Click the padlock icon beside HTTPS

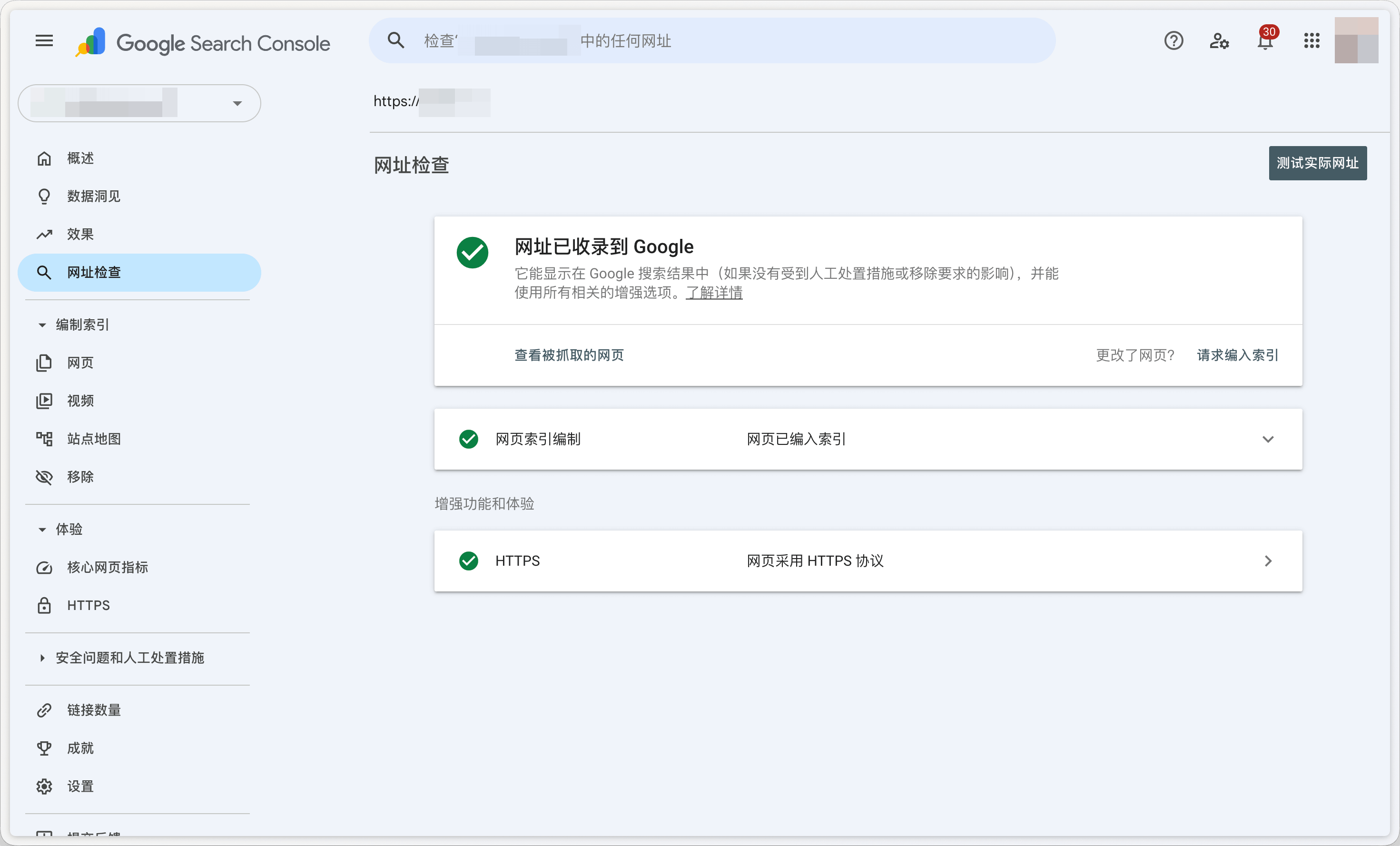[x=44, y=605]
